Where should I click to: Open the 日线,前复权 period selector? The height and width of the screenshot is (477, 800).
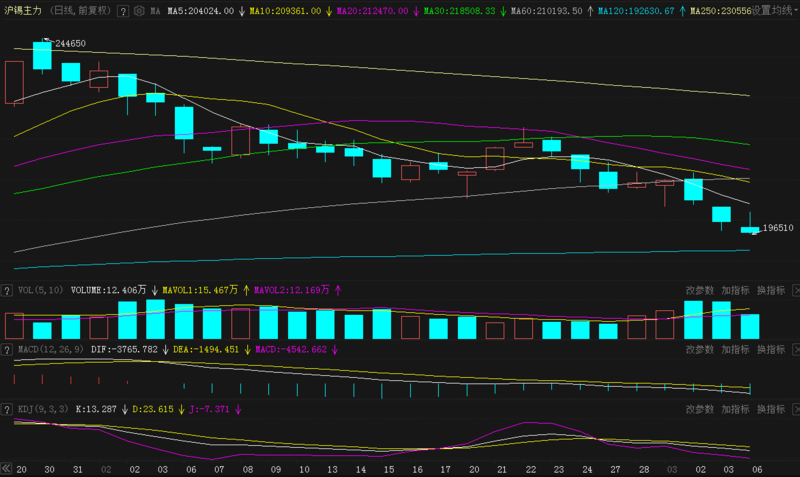[81, 11]
